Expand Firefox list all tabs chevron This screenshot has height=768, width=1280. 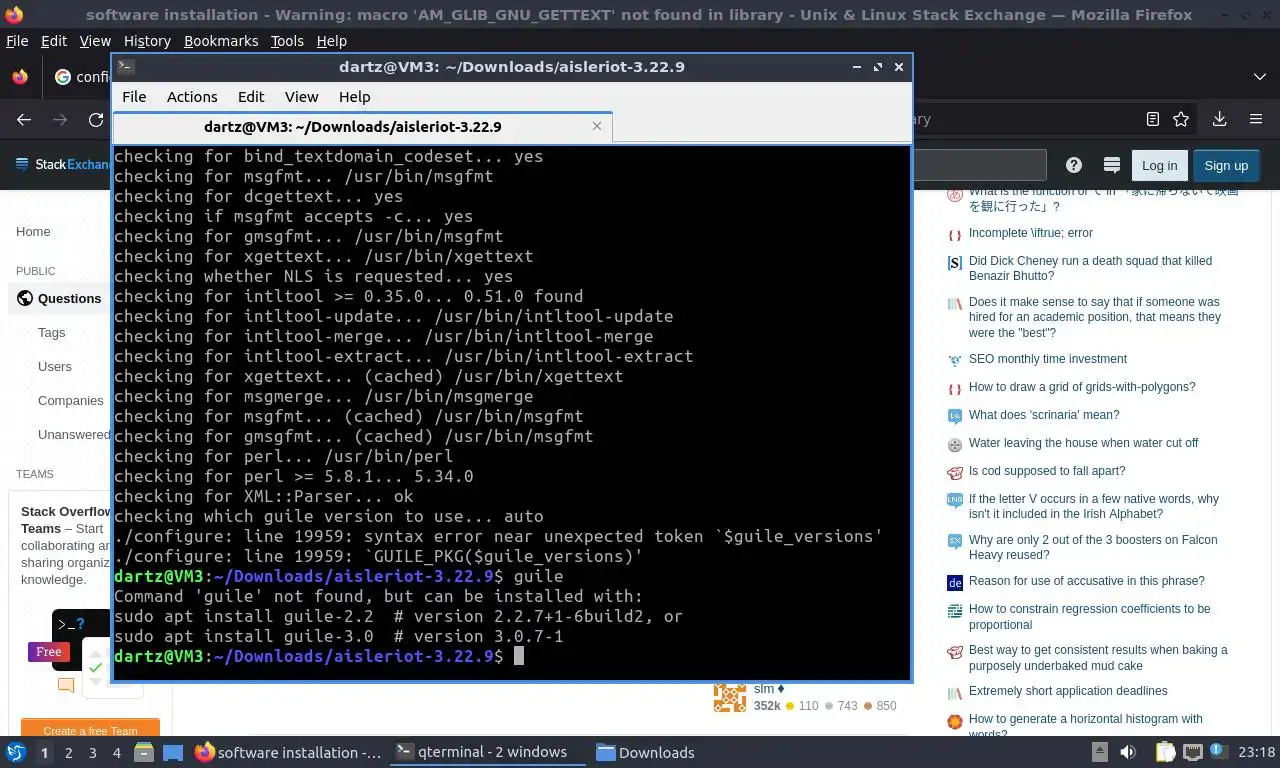(1260, 76)
